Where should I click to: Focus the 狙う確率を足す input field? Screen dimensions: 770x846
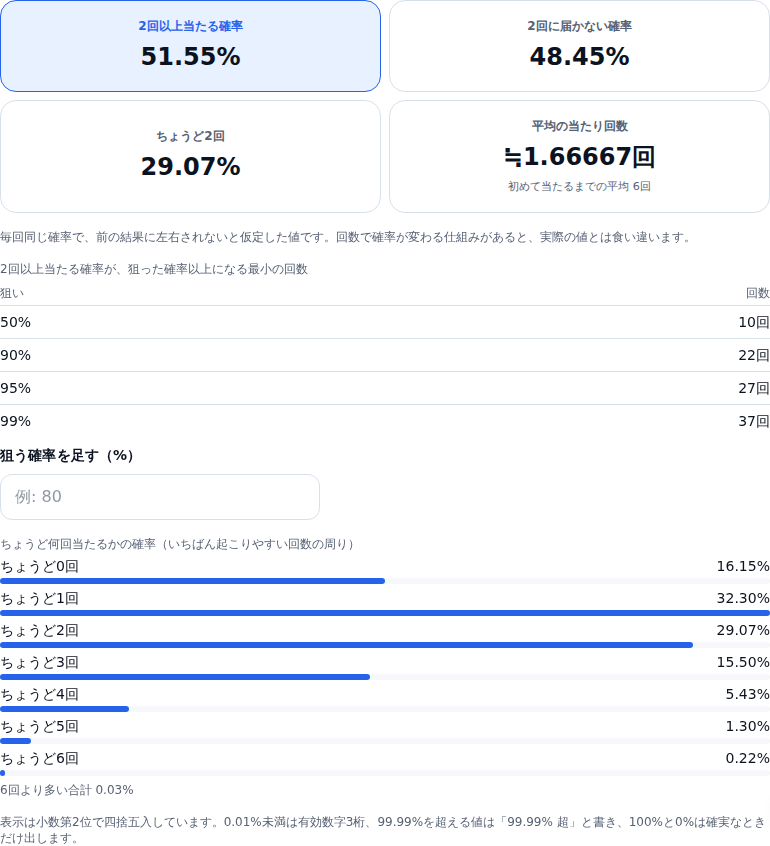coord(160,497)
